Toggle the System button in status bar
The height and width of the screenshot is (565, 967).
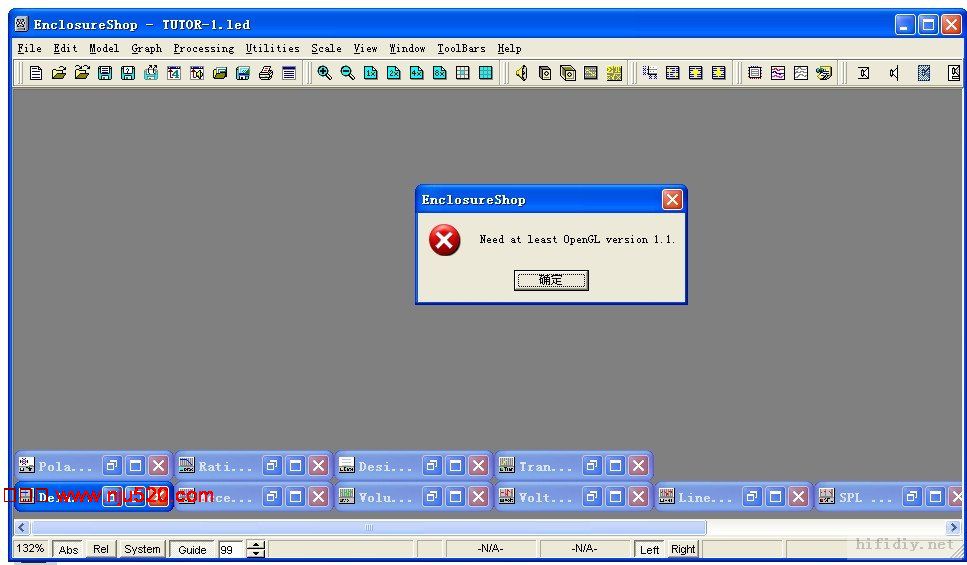tap(142, 549)
